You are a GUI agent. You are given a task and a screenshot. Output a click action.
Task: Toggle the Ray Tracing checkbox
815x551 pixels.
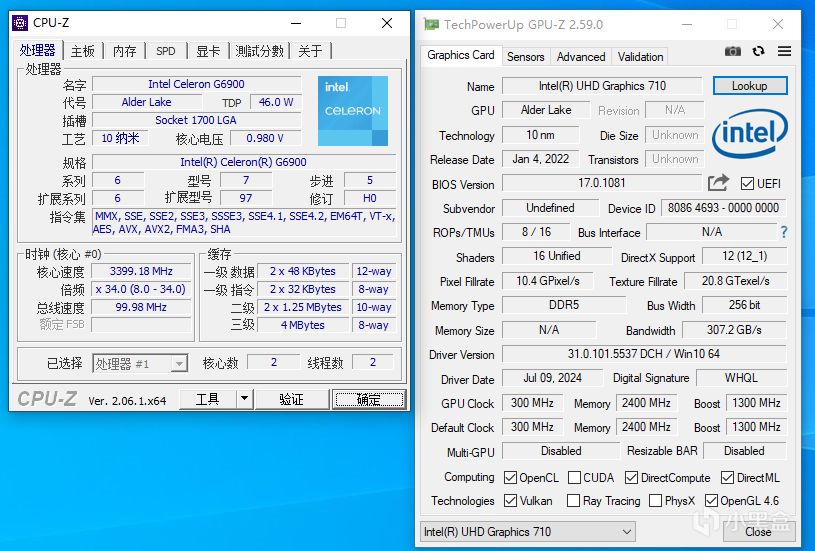pyautogui.click(x=573, y=501)
